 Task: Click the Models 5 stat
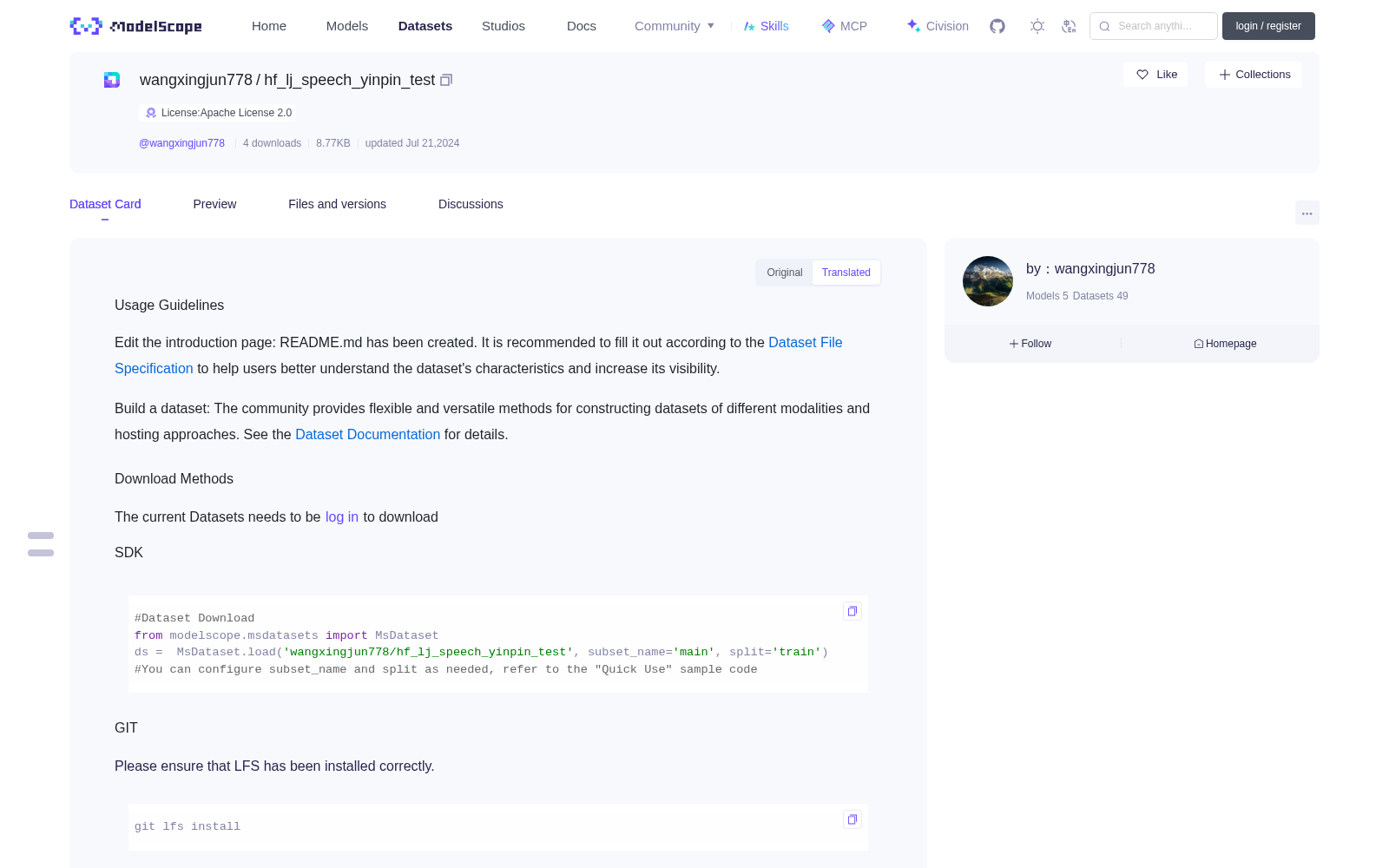[1047, 296]
